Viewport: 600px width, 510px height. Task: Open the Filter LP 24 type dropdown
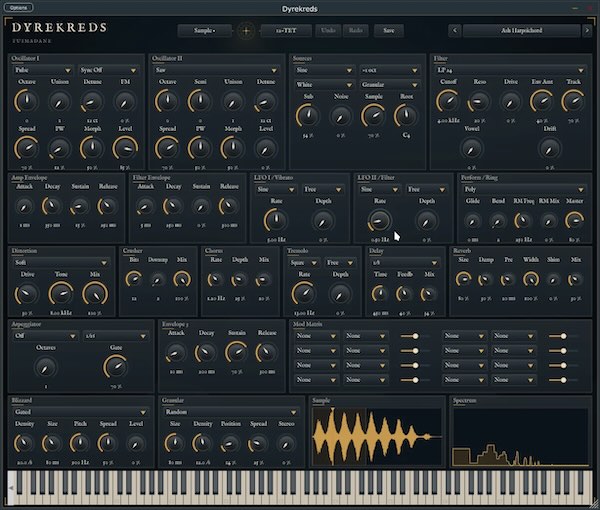click(x=511, y=70)
